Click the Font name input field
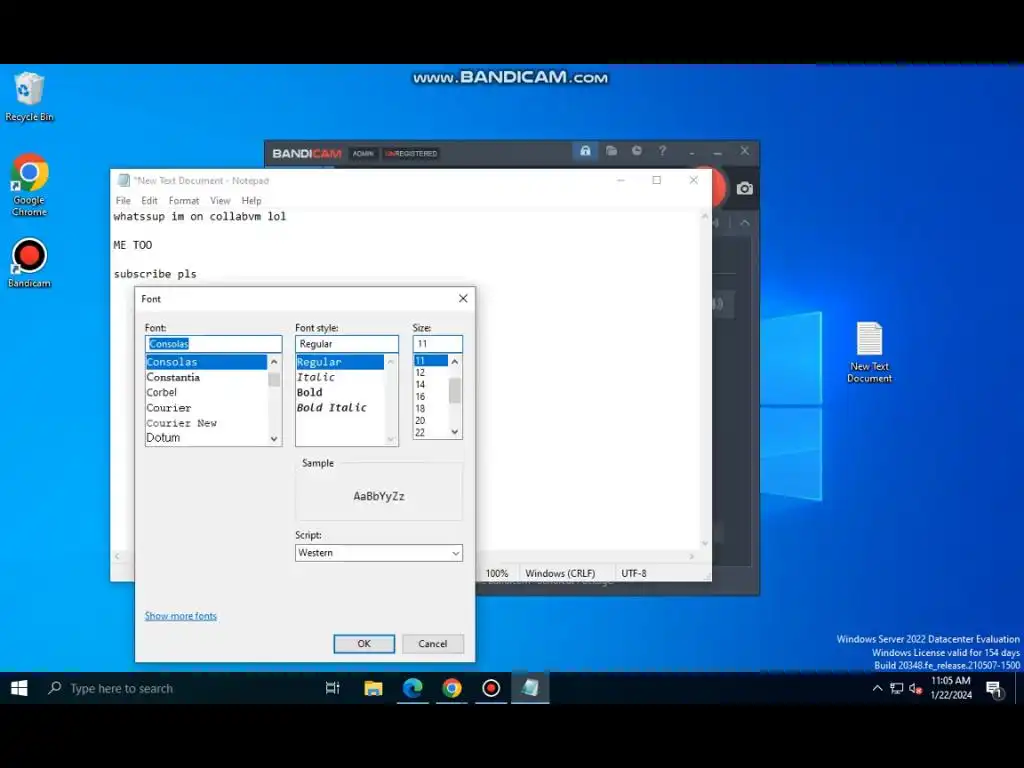 (214, 344)
